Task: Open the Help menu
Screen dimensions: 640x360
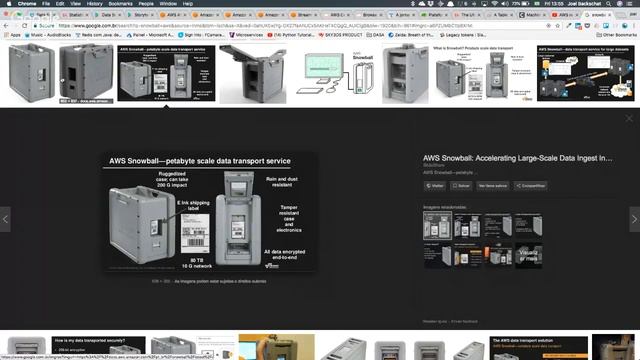Action: (x=187, y=4)
